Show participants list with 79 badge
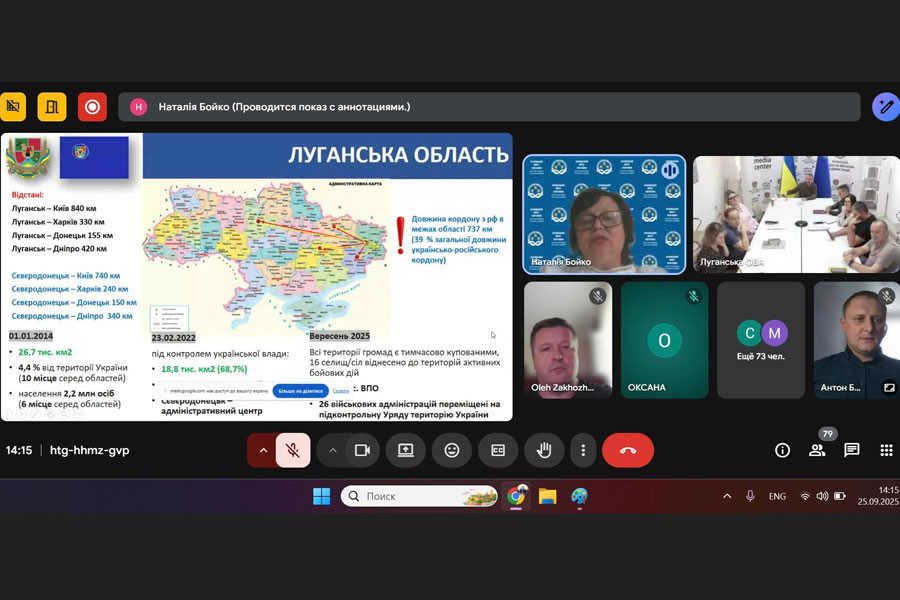 (817, 450)
